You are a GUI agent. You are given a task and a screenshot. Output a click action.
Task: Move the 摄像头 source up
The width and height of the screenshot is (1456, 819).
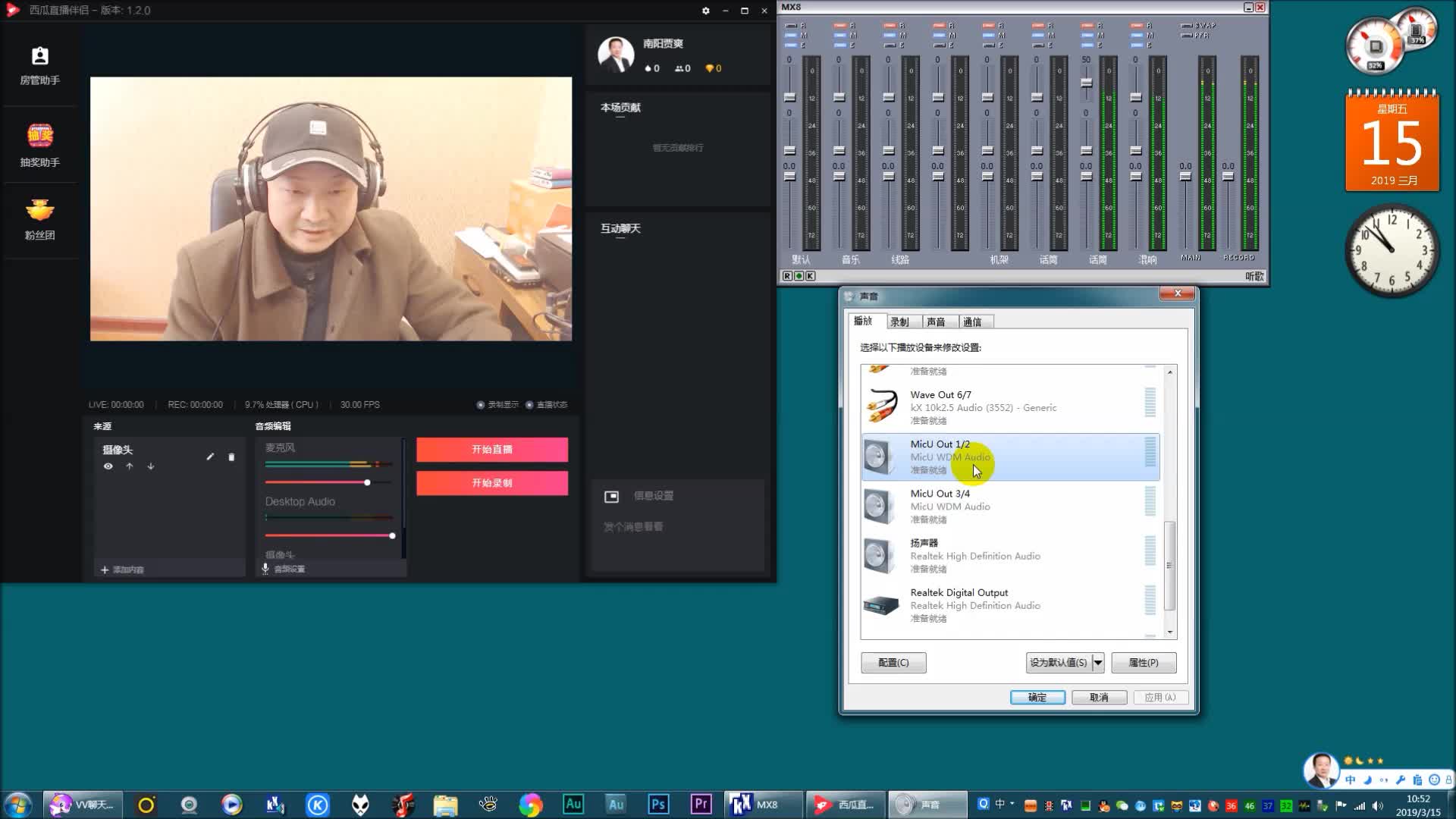130,466
